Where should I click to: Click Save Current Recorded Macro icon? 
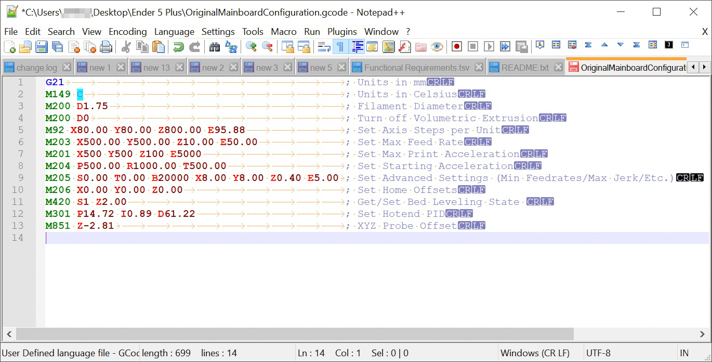tap(522, 46)
